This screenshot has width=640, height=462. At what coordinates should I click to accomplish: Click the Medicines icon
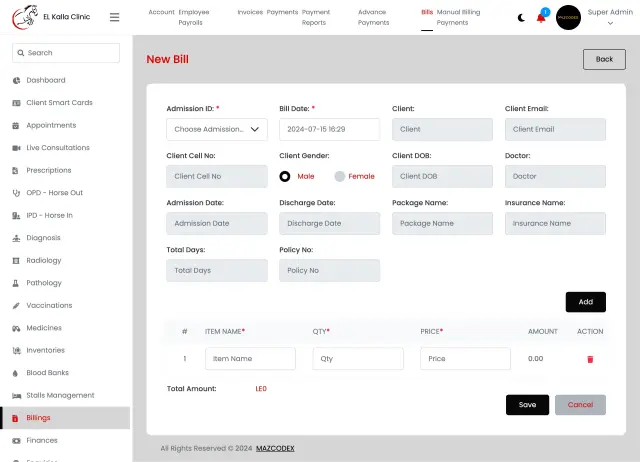point(16,328)
